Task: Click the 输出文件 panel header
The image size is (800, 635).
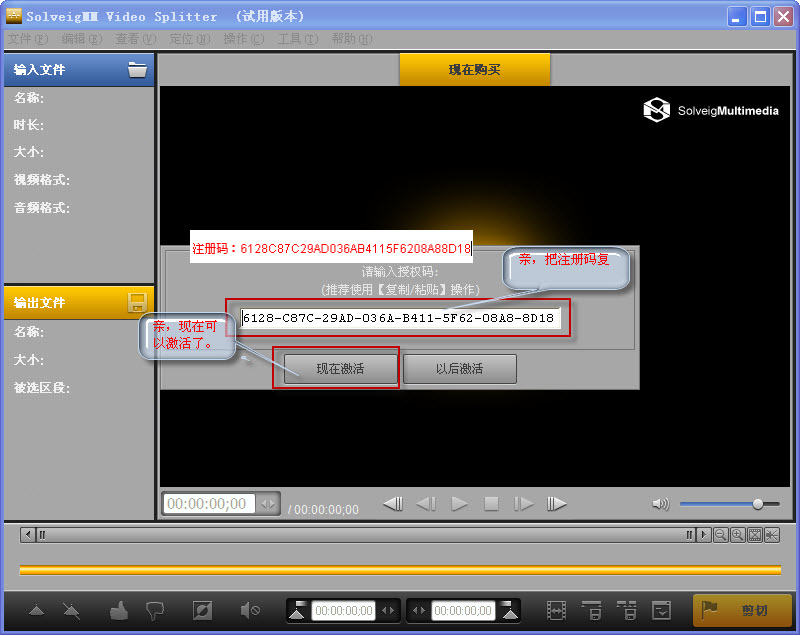Action: coord(79,302)
